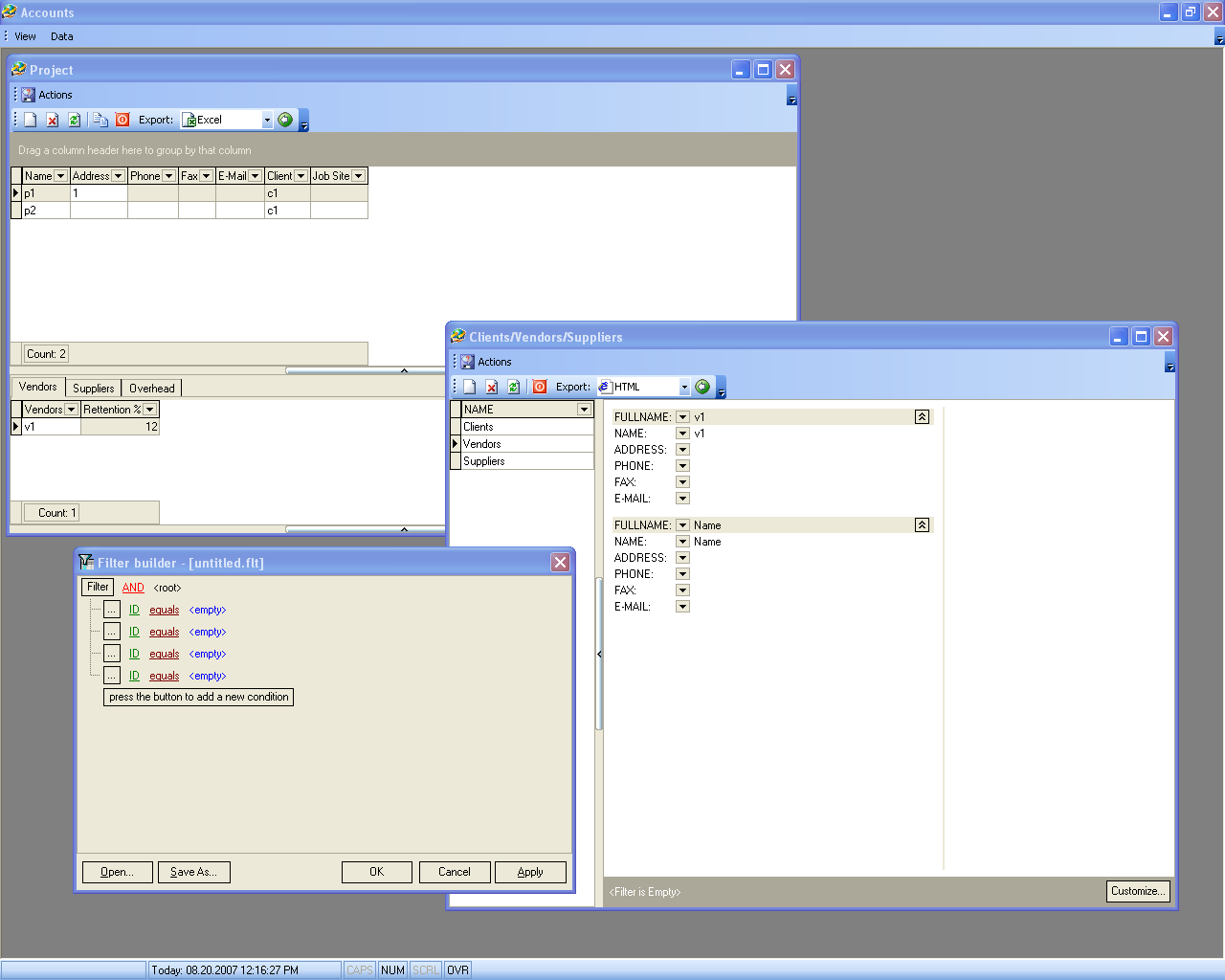
Task: Click Filter root button in Filter builder
Action: (x=98, y=587)
